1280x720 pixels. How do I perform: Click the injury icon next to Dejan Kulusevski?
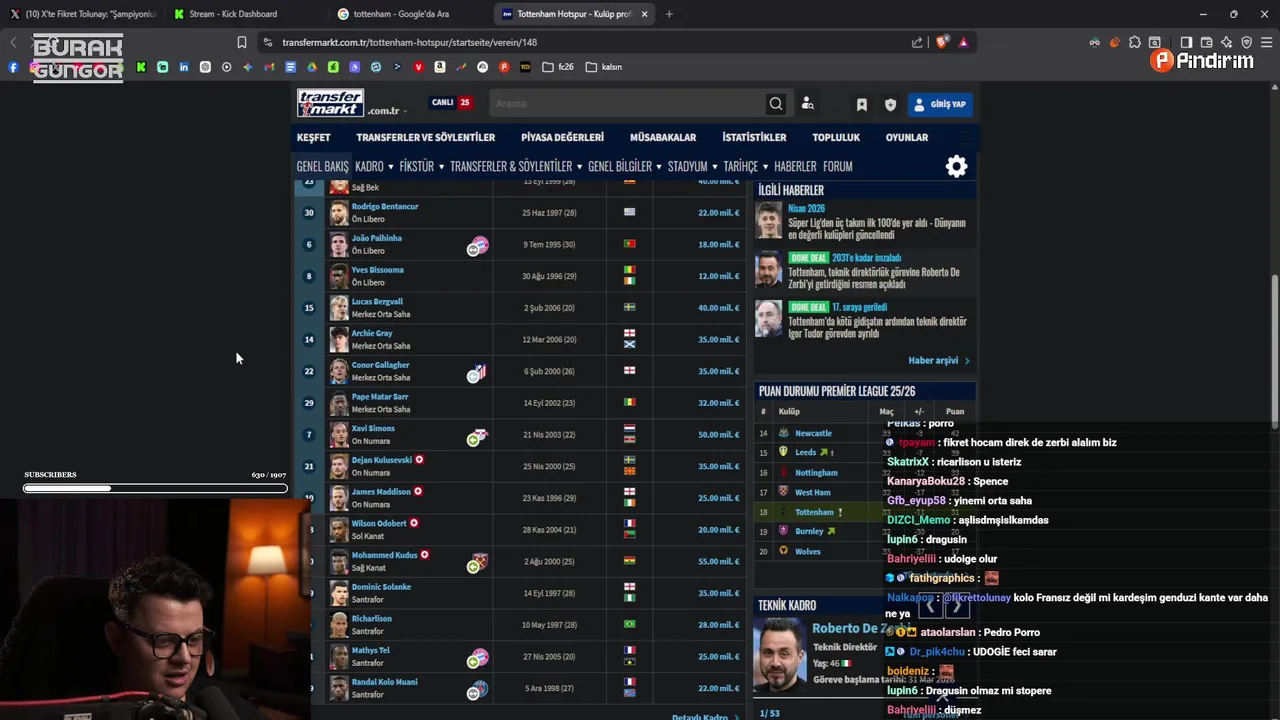pyautogui.click(x=419, y=460)
